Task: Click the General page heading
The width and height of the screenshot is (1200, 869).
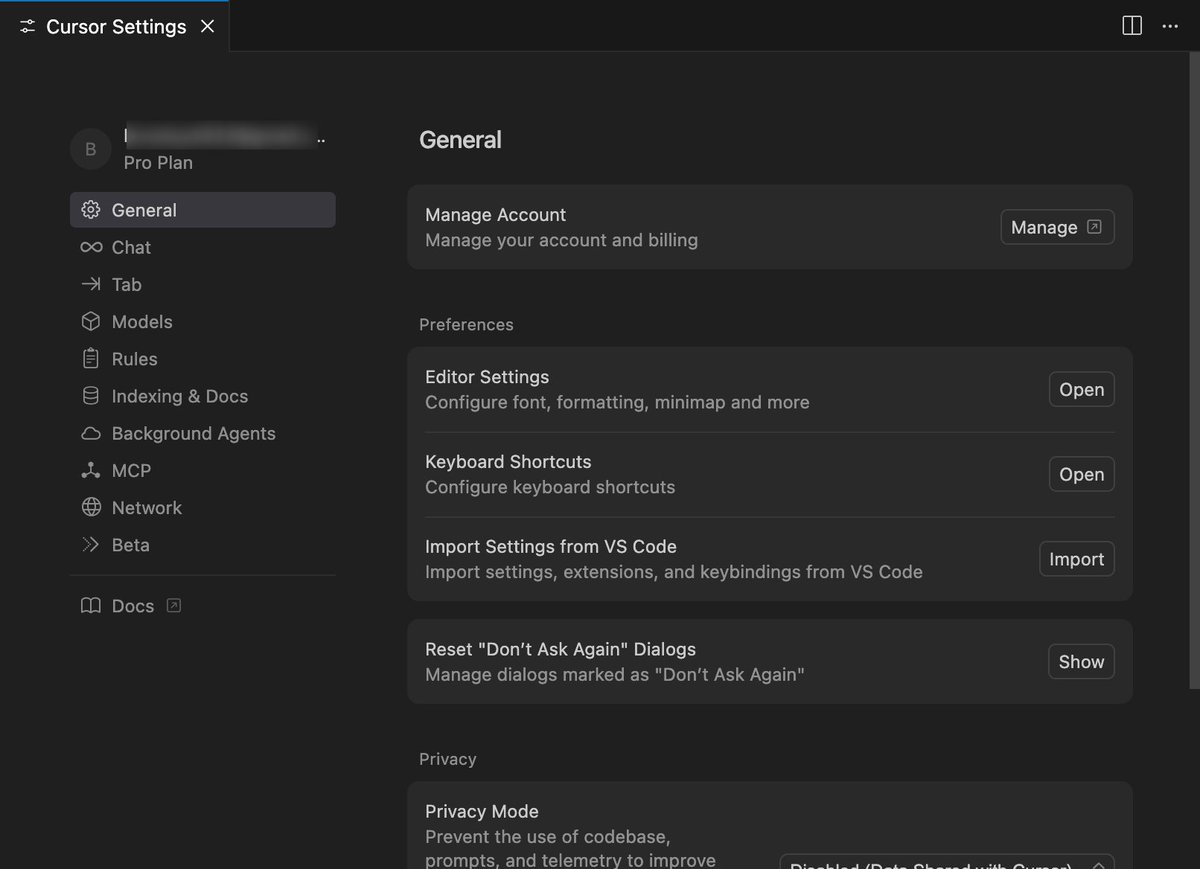Action: (x=460, y=140)
